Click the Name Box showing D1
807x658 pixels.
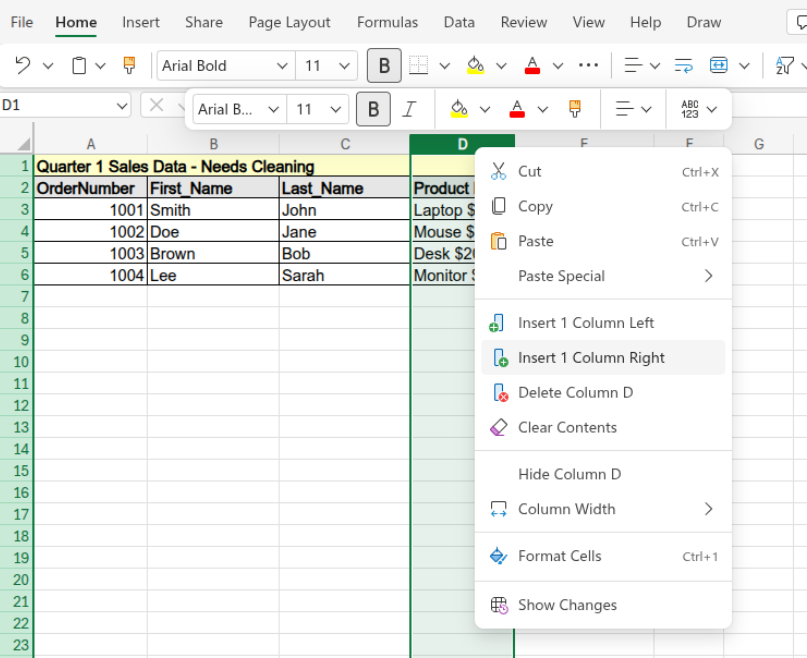coord(60,104)
